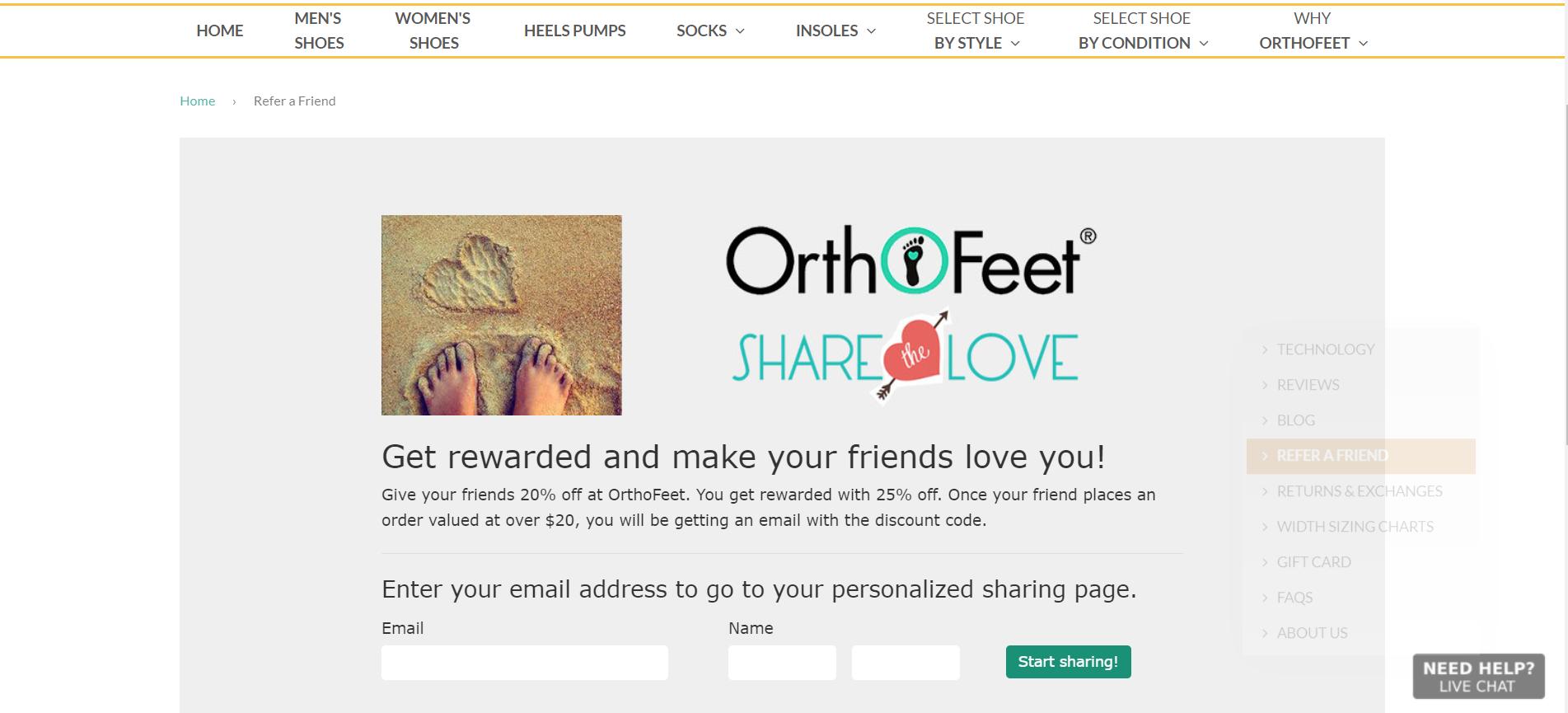The image size is (1568, 713).
Task: Expand the Insoles dropdown menu
Action: click(835, 30)
